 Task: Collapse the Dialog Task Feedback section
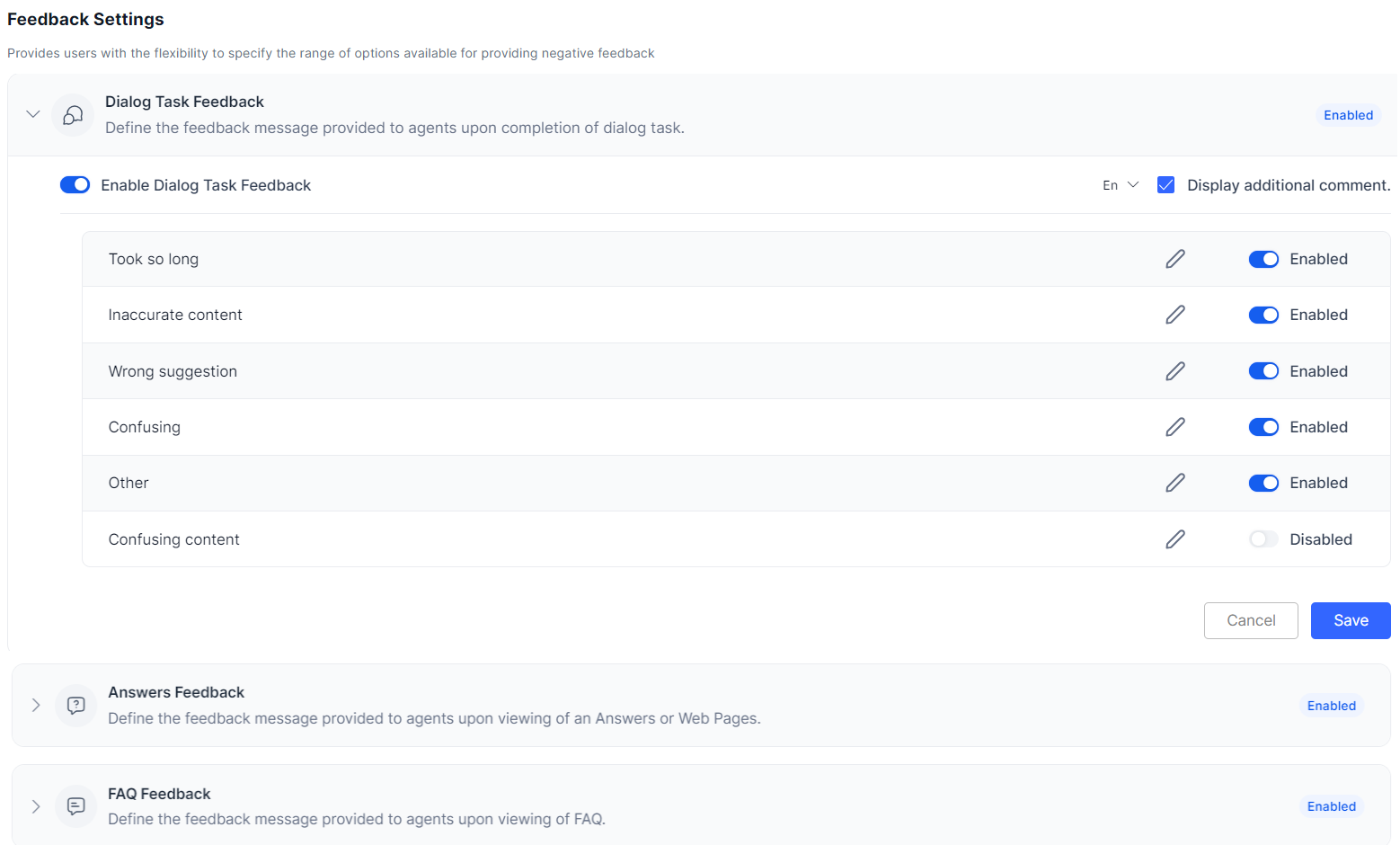pyautogui.click(x=33, y=114)
